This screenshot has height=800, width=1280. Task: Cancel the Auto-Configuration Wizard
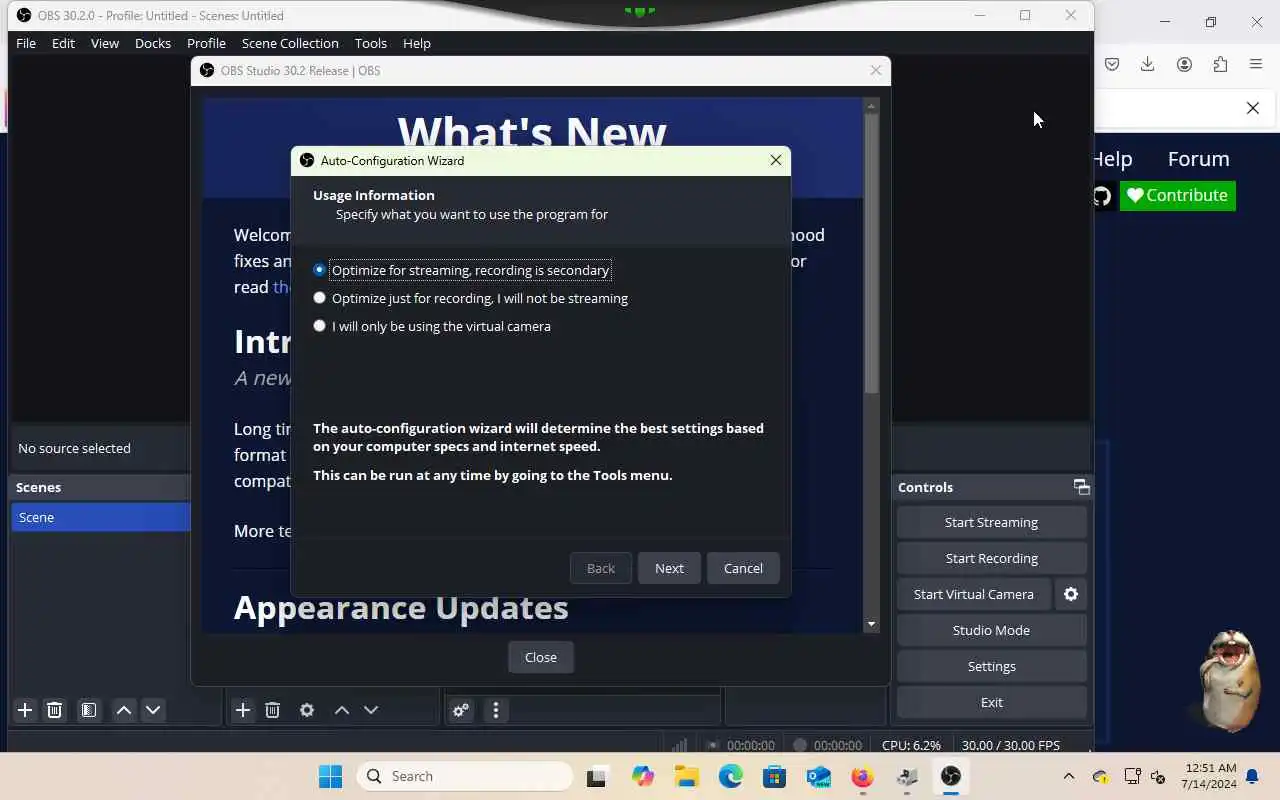click(743, 568)
